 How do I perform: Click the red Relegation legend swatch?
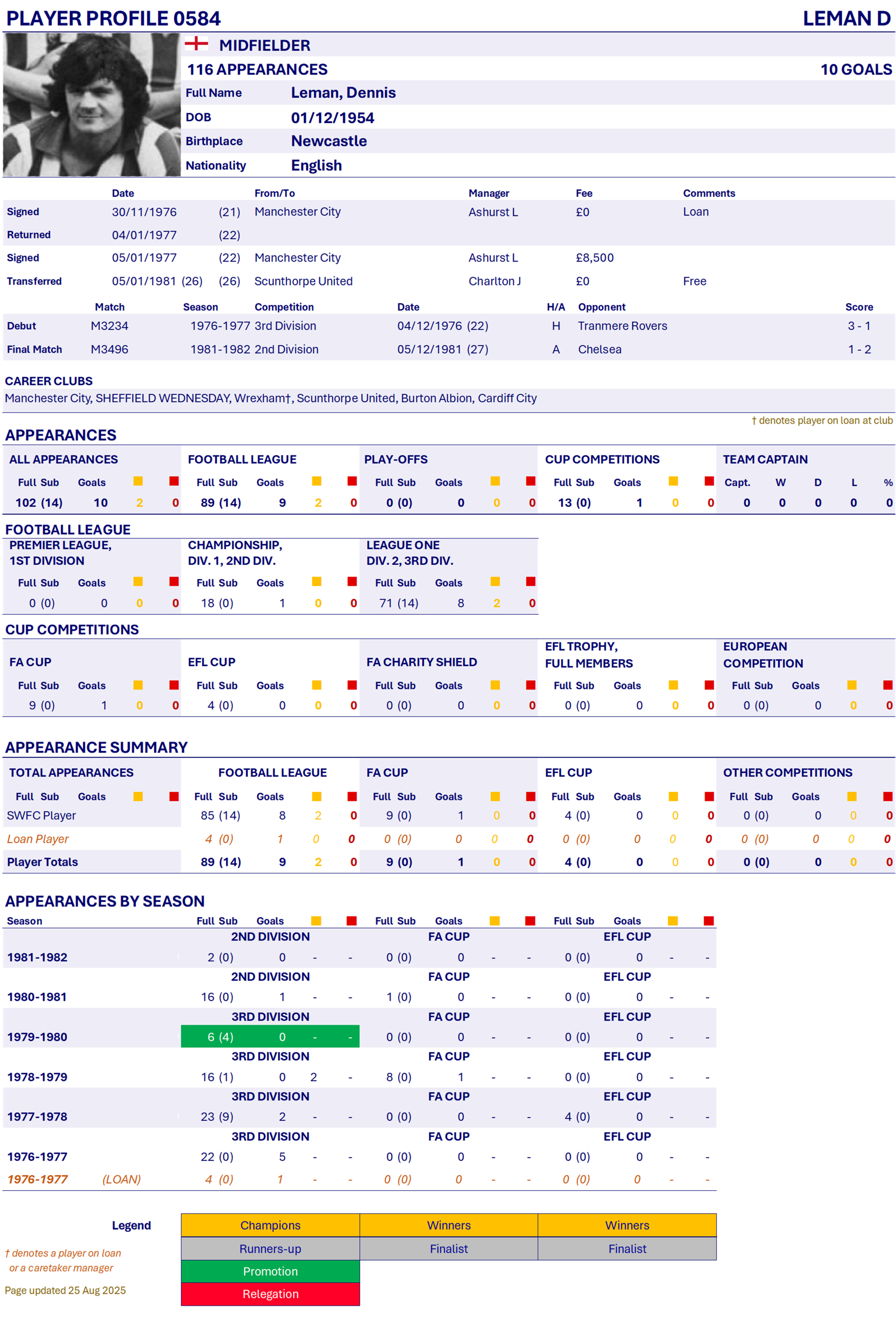[270, 1294]
